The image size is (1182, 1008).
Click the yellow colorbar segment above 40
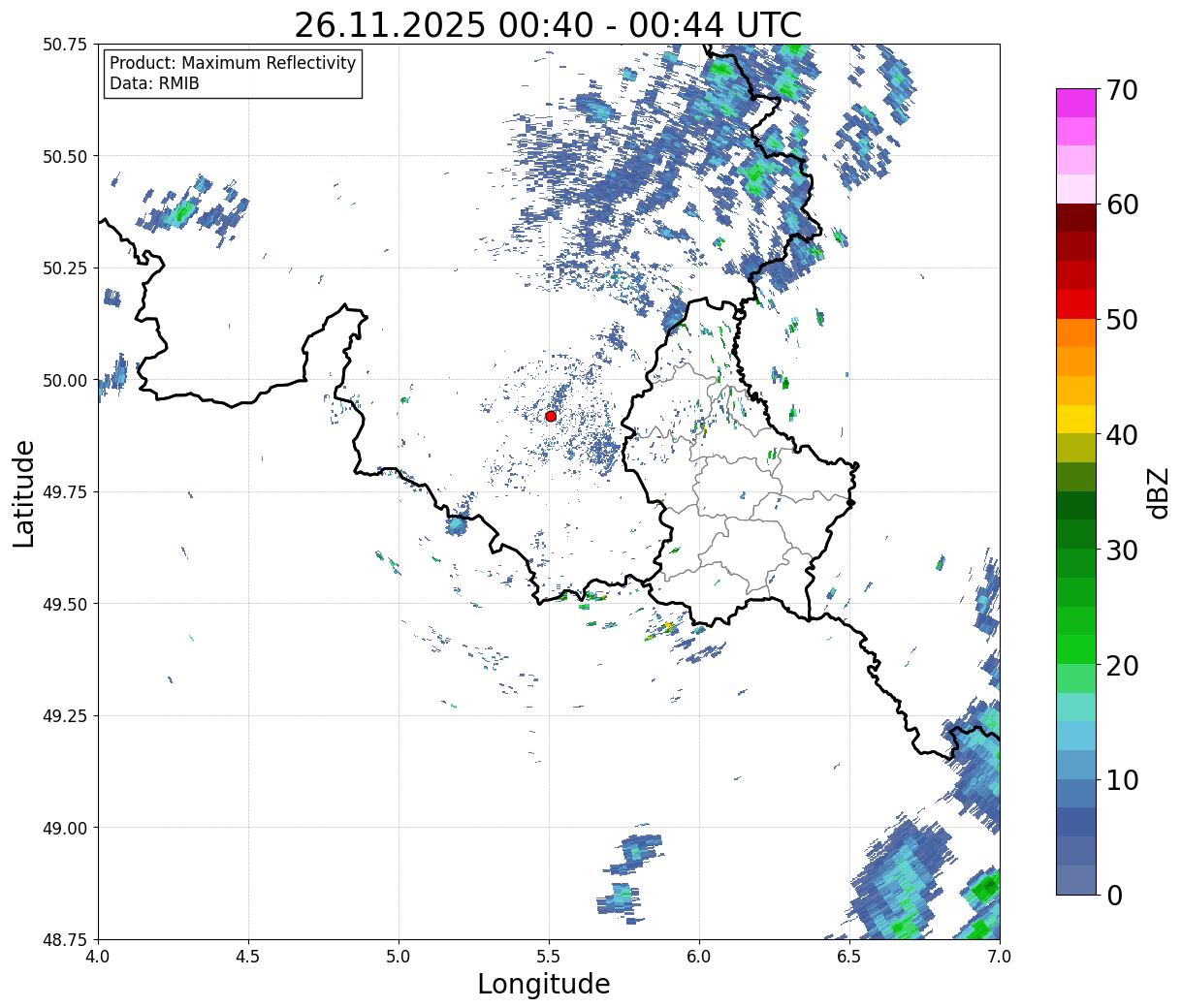(x=1076, y=419)
